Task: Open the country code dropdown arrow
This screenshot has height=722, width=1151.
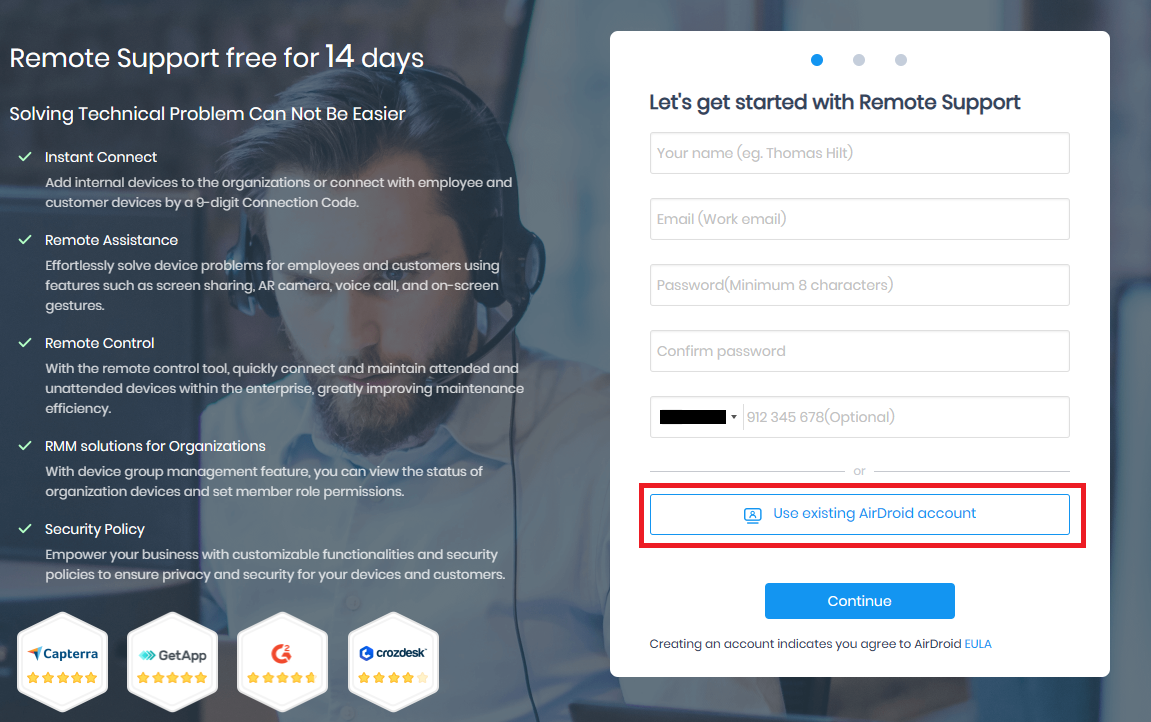Action: [x=733, y=417]
